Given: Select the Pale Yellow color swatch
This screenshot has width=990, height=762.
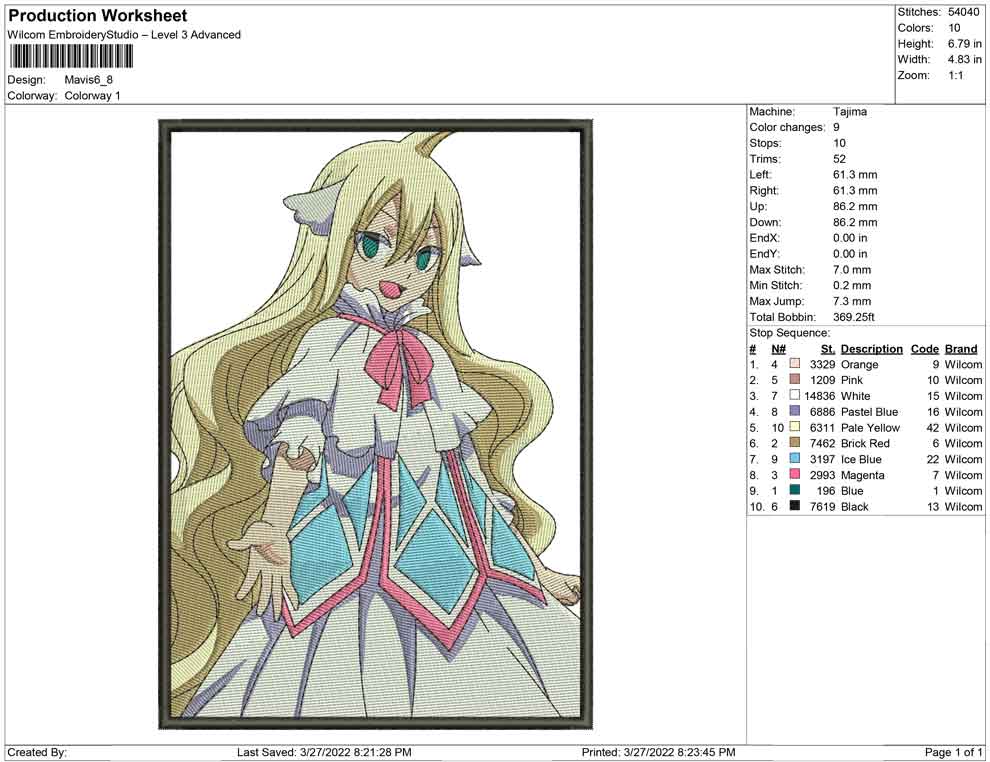Looking at the screenshot, I should pyautogui.click(x=795, y=427).
